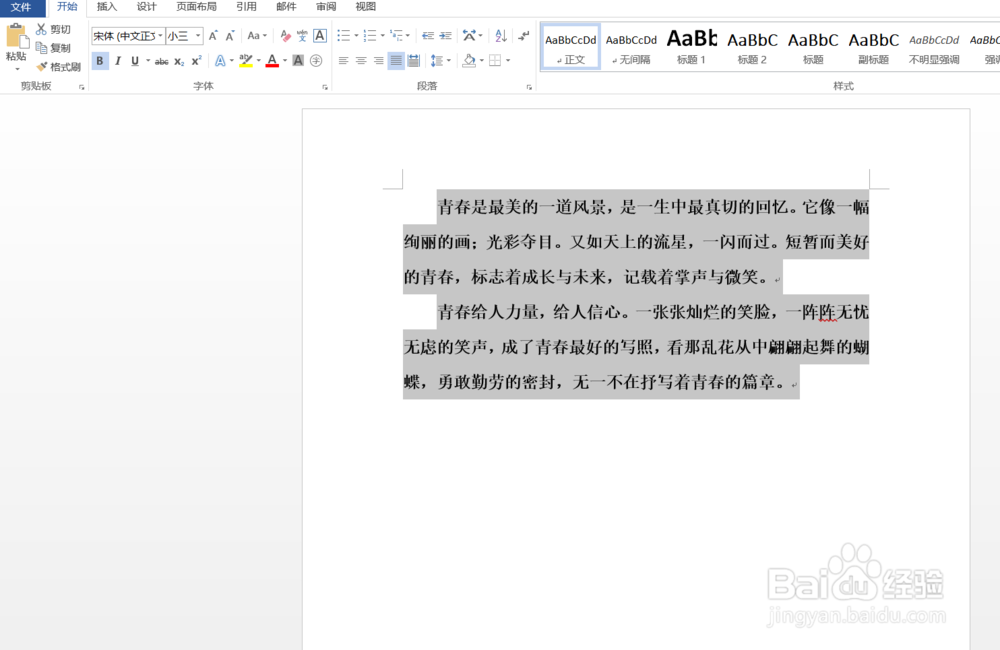
Task: Apply the 标题 1 style from style gallery
Action: pyautogui.click(x=691, y=44)
